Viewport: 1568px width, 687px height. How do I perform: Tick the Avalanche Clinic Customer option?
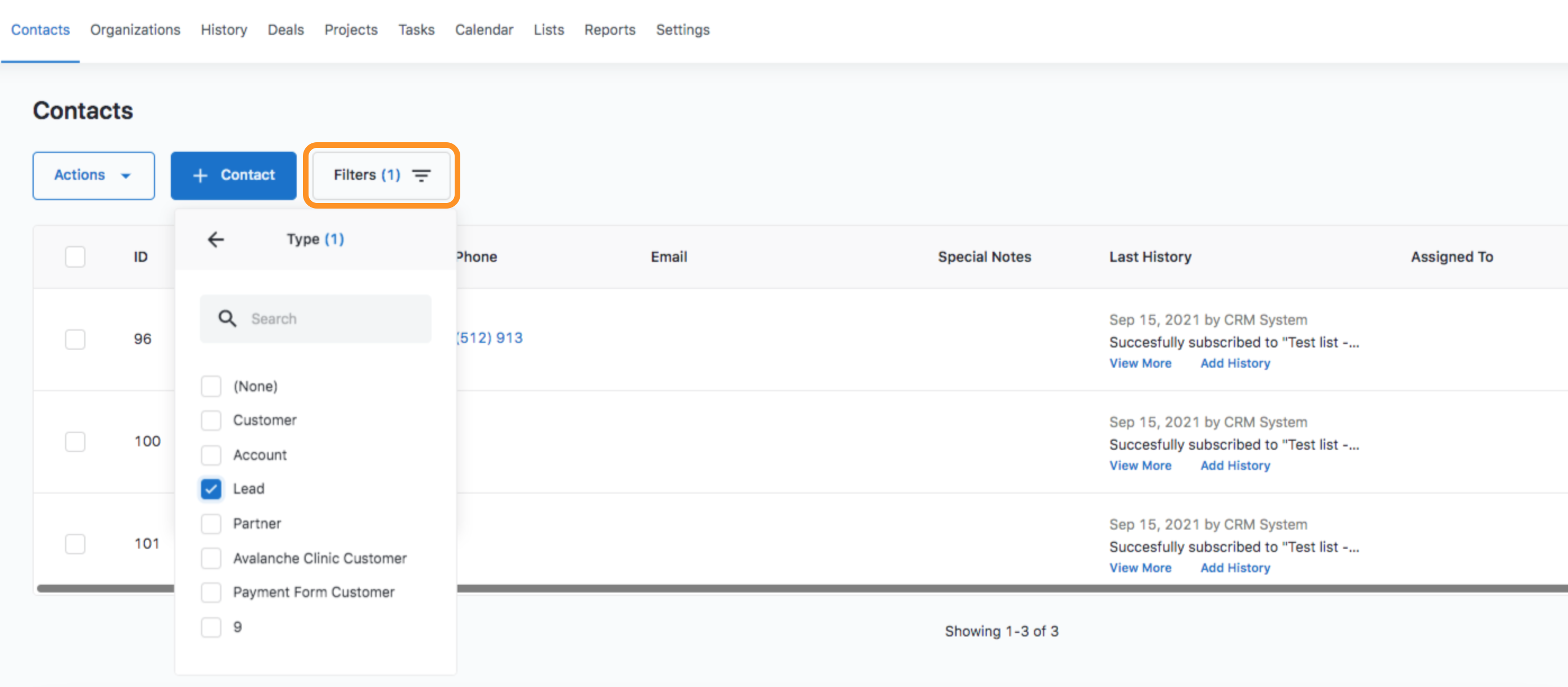tap(211, 558)
